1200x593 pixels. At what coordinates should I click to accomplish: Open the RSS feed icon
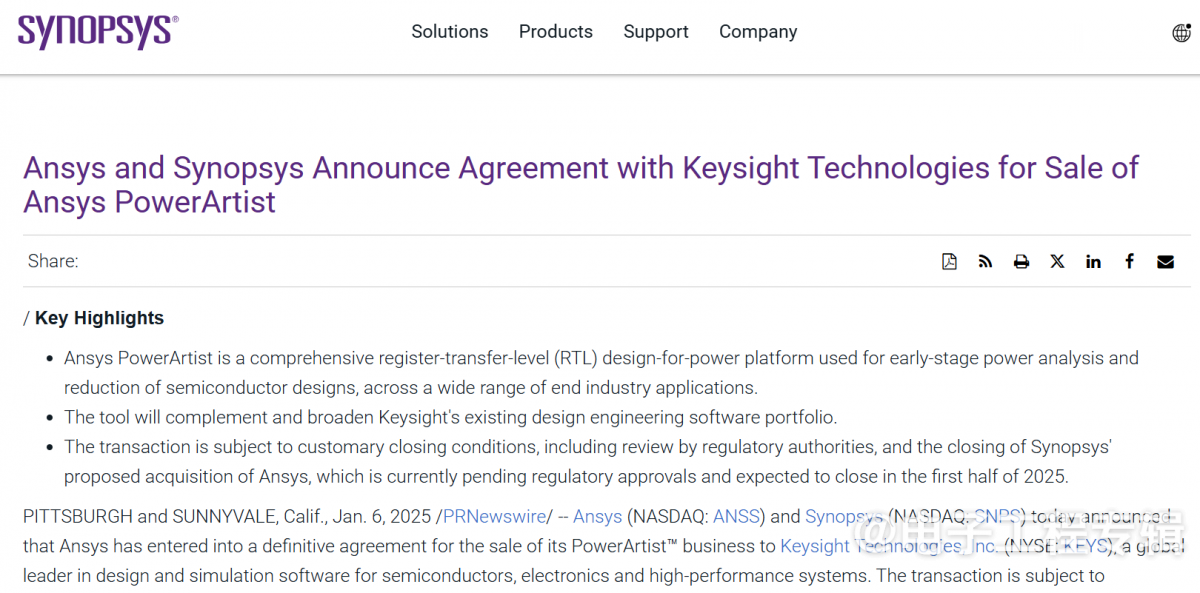pyautogui.click(x=985, y=261)
